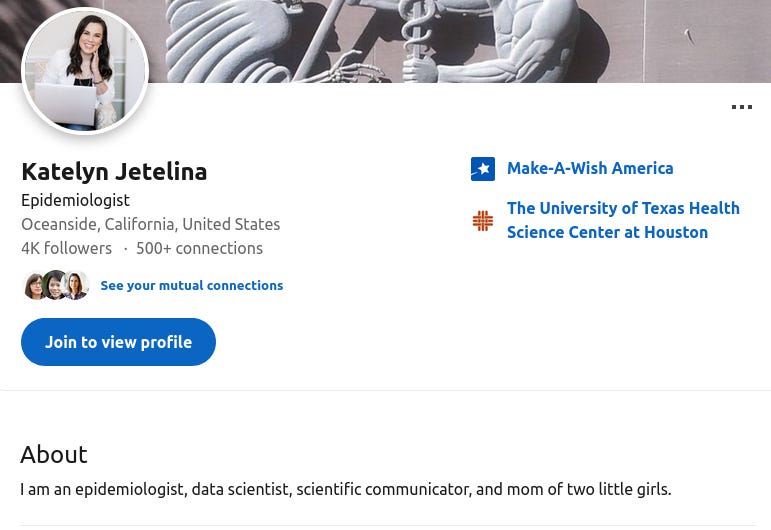Click the first mutual connection avatar with glasses

(x=34, y=286)
